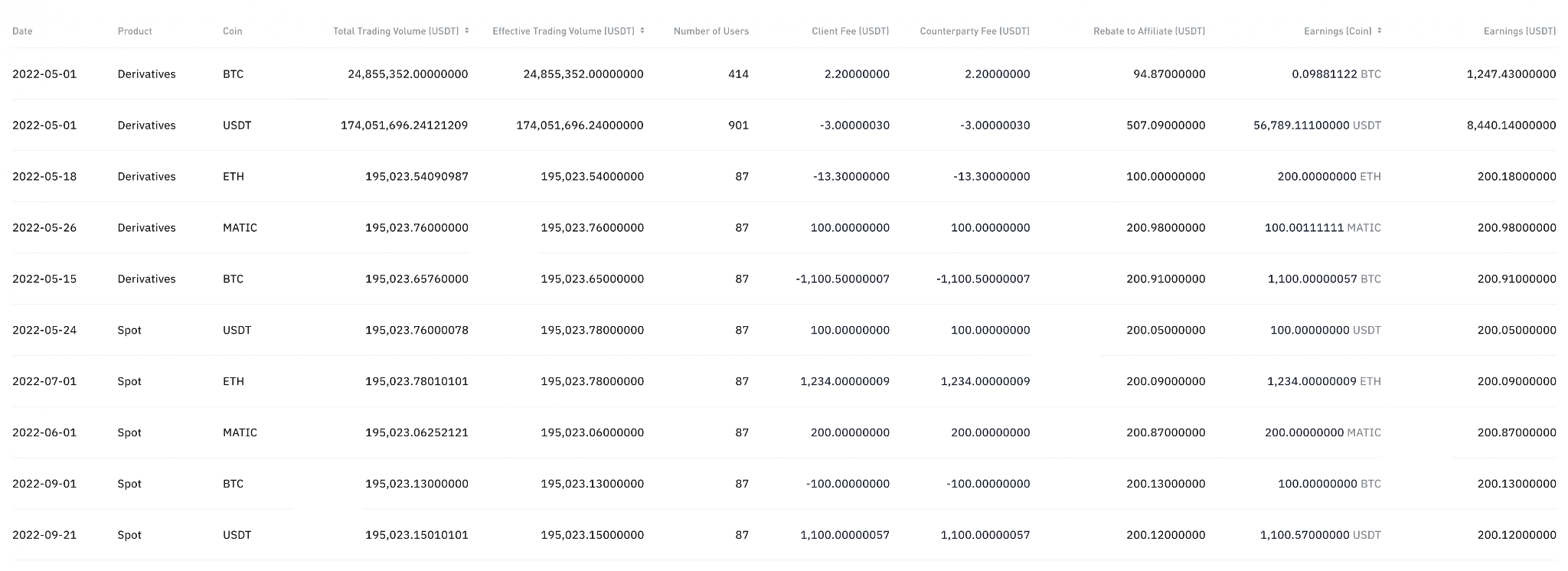The width and height of the screenshot is (1568, 571).
Task: Click the Client Fee (USDT) header
Action: coord(851,31)
